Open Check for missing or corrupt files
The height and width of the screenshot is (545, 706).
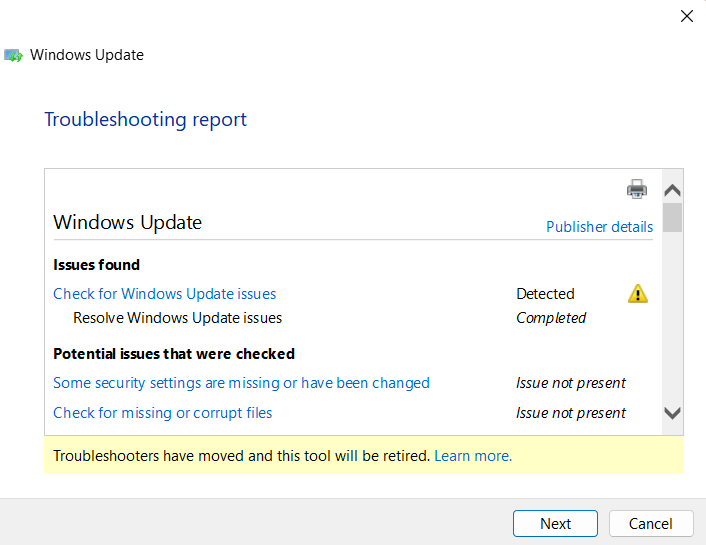click(163, 413)
